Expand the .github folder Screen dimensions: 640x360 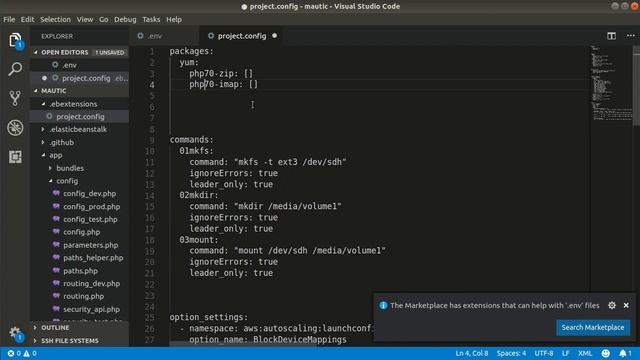click(43, 142)
